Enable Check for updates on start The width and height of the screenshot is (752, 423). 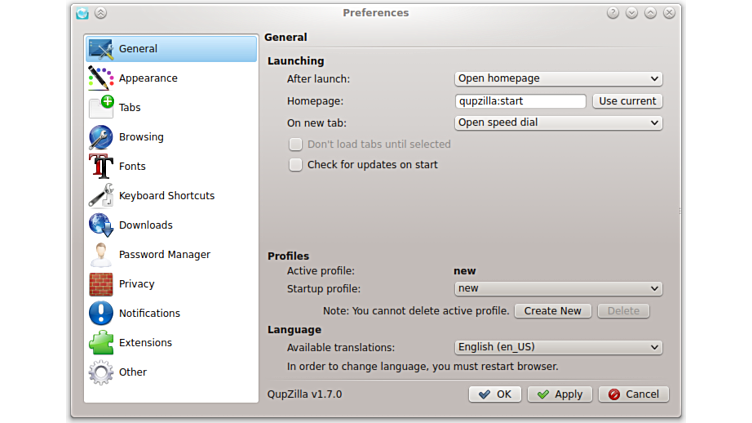(x=296, y=165)
